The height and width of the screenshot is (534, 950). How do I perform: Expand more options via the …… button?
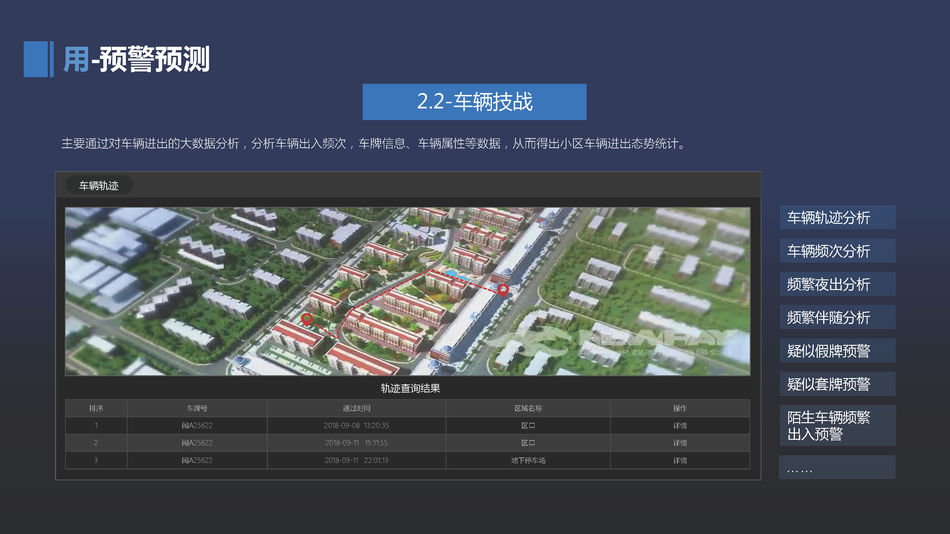(x=837, y=468)
